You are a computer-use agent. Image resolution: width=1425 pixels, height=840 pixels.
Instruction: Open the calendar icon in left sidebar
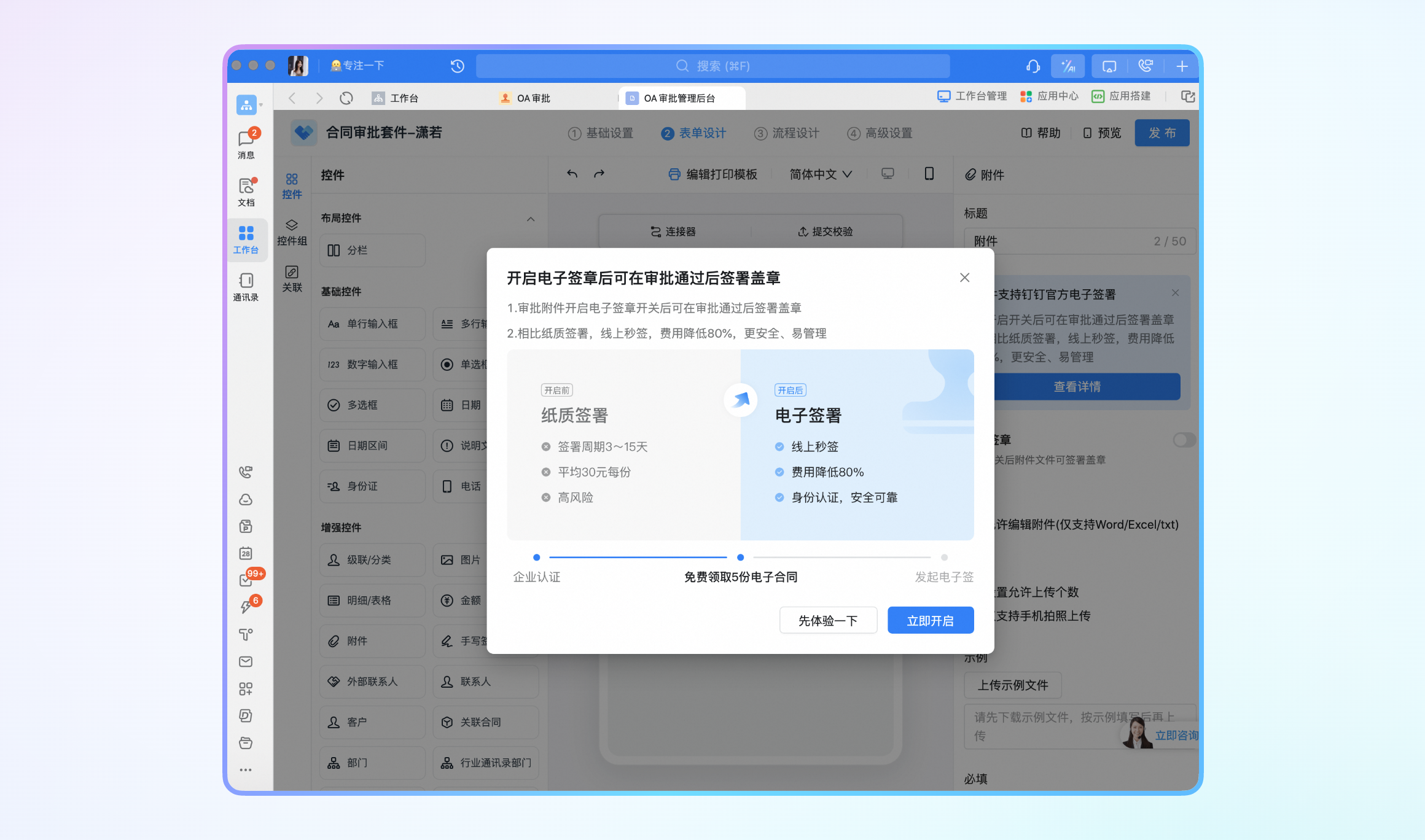[246, 553]
